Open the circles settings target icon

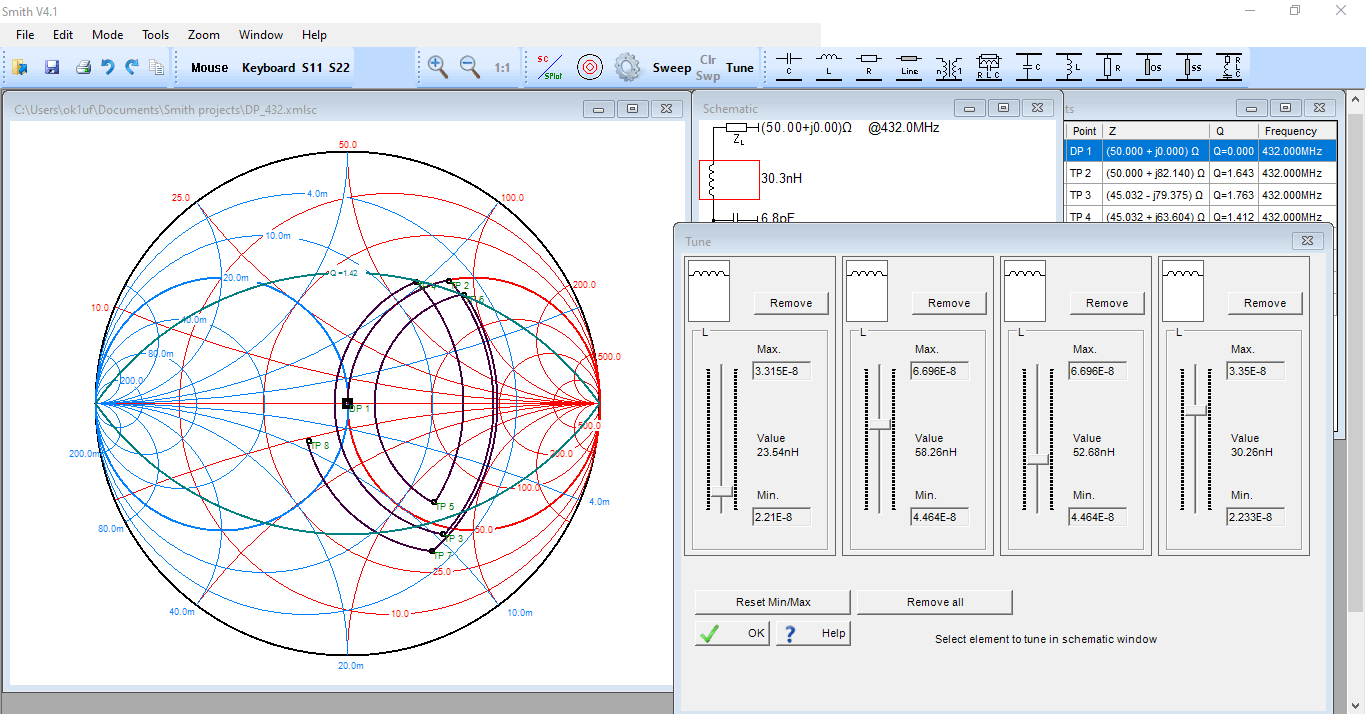point(590,68)
